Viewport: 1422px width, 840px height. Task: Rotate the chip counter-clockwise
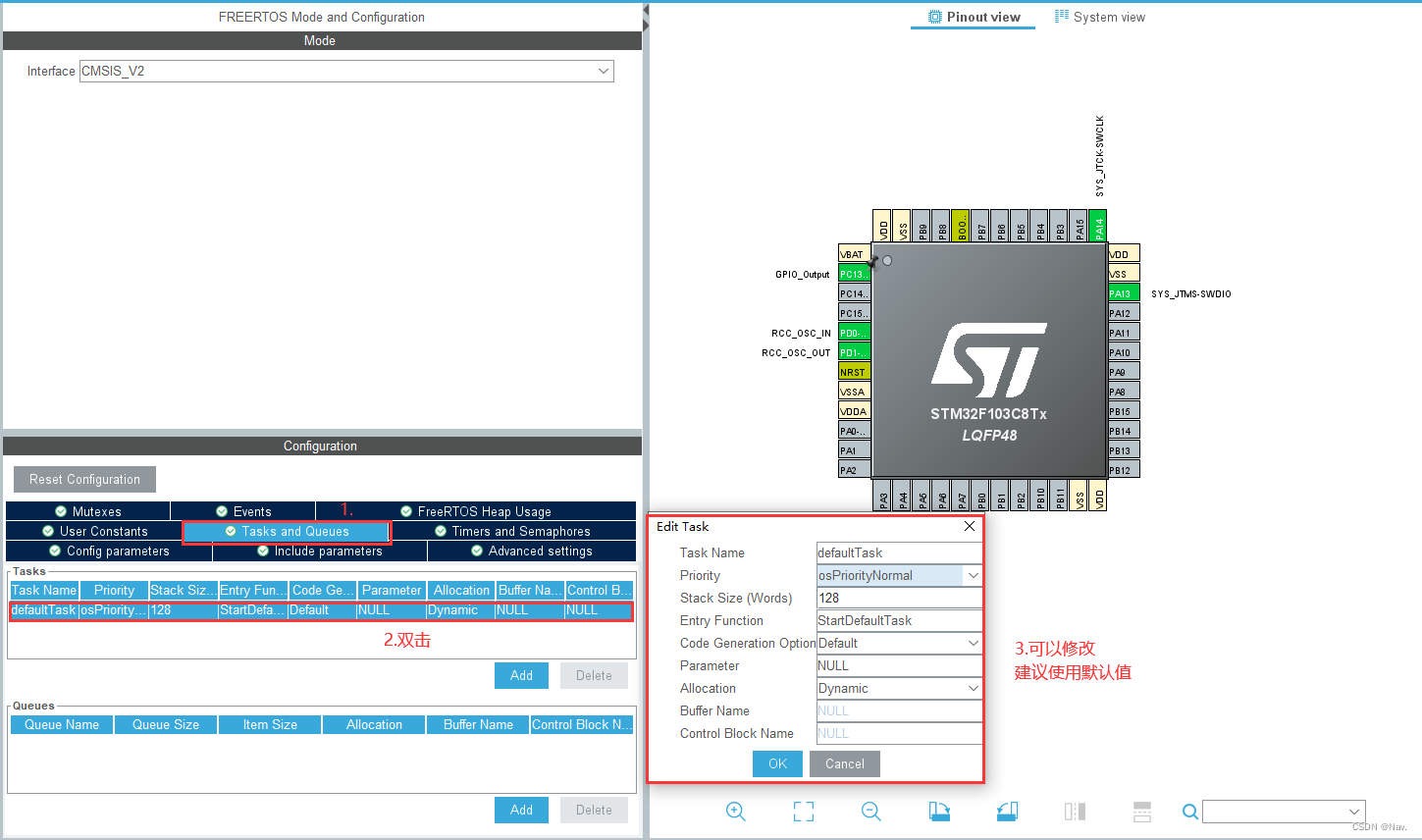click(1007, 812)
